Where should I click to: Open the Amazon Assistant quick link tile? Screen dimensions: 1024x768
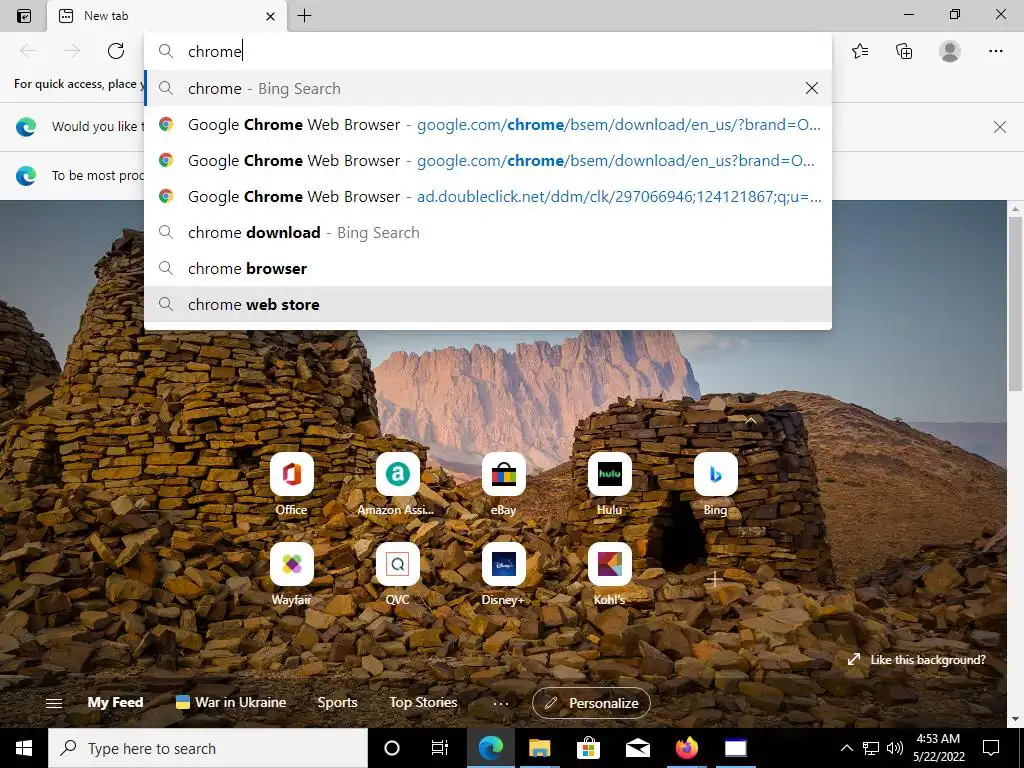(397, 484)
